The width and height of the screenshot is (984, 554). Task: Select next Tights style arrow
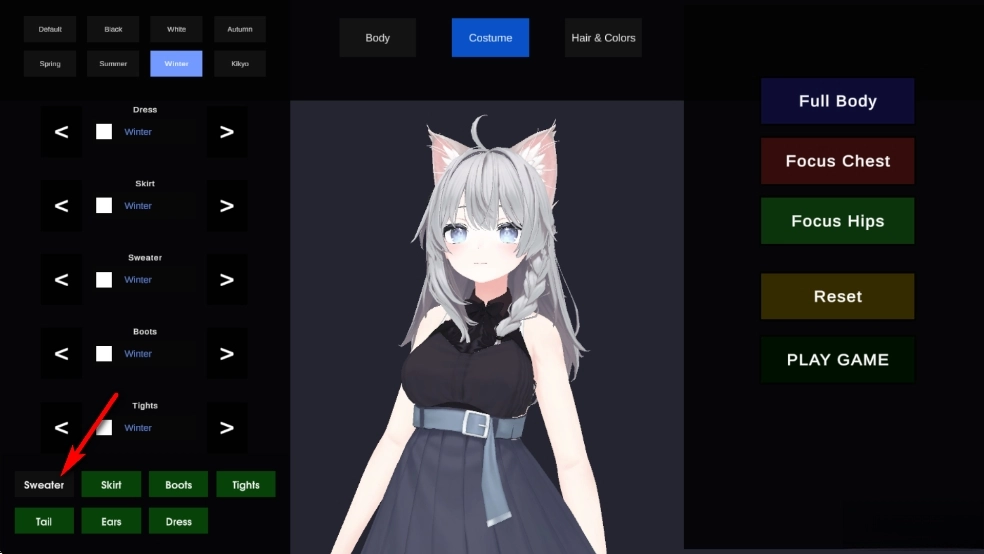tap(227, 428)
